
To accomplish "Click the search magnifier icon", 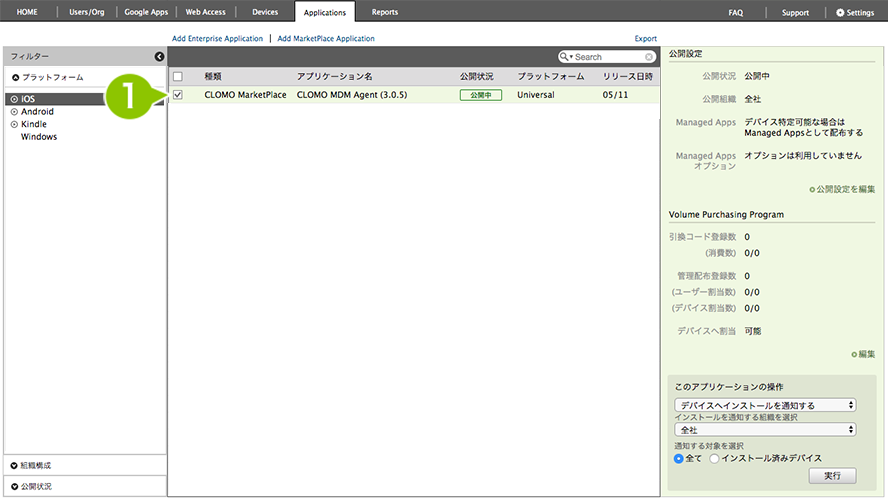I will pos(566,57).
